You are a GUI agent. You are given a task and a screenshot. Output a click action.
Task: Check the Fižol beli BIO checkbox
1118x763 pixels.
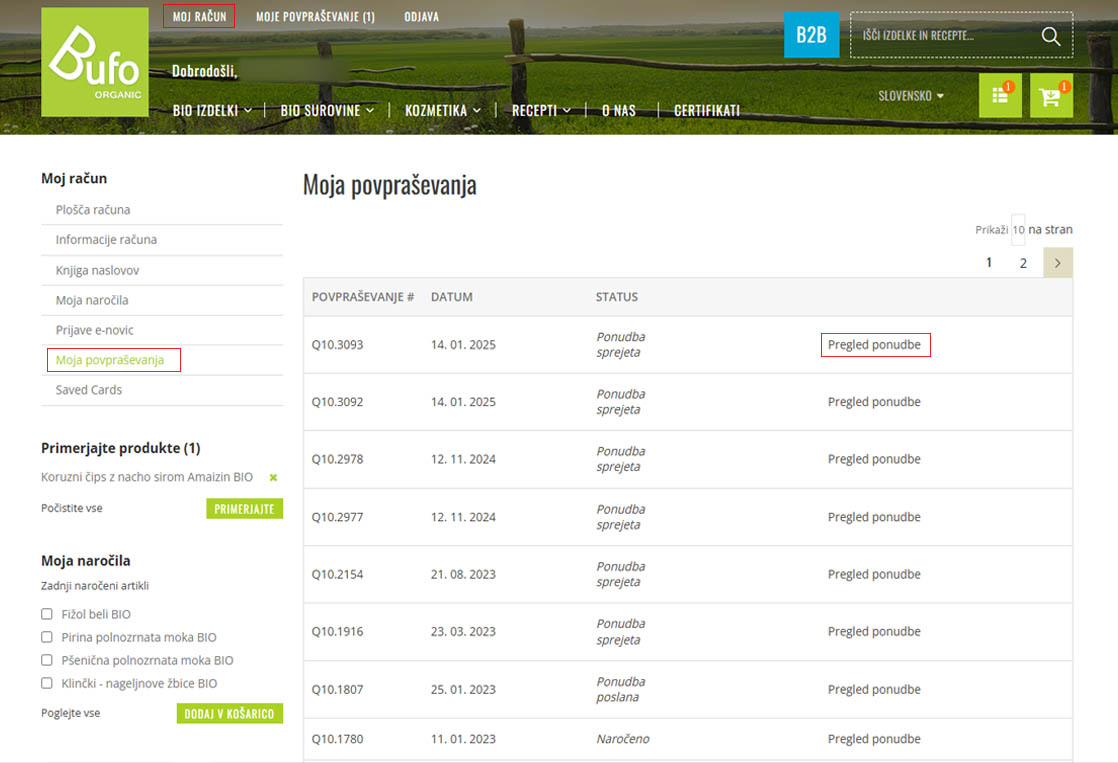point(47,614)
